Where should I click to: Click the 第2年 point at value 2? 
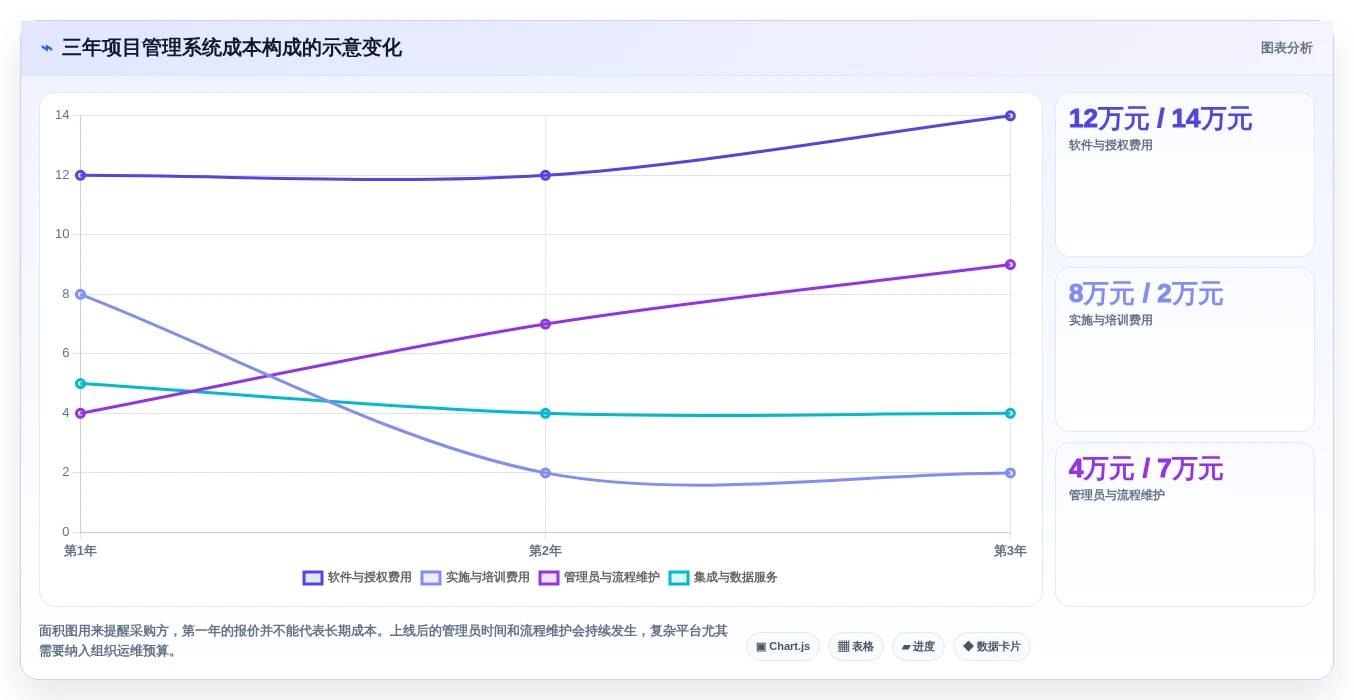545,473
